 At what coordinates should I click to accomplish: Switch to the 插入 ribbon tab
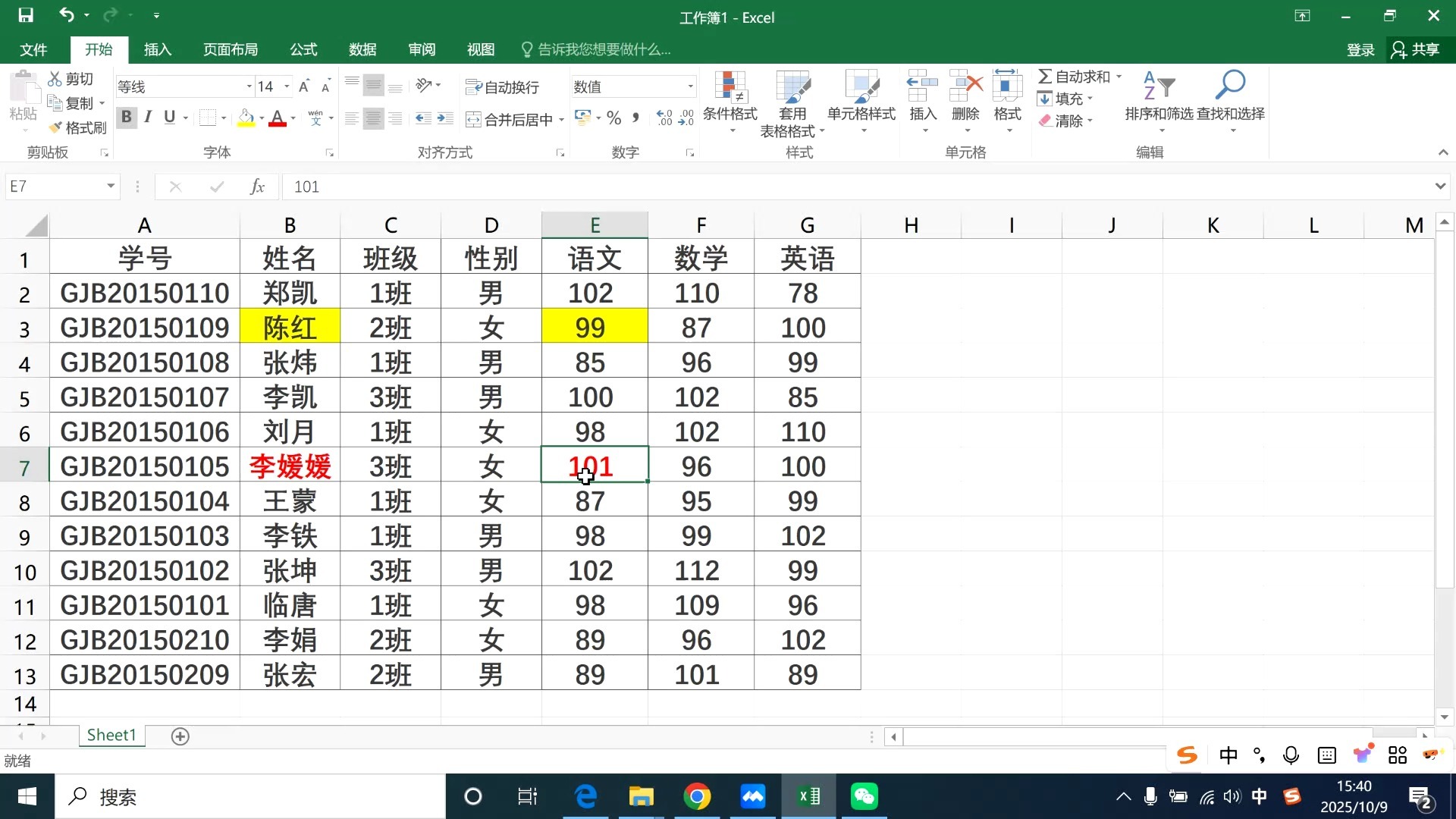pos(156,49)
